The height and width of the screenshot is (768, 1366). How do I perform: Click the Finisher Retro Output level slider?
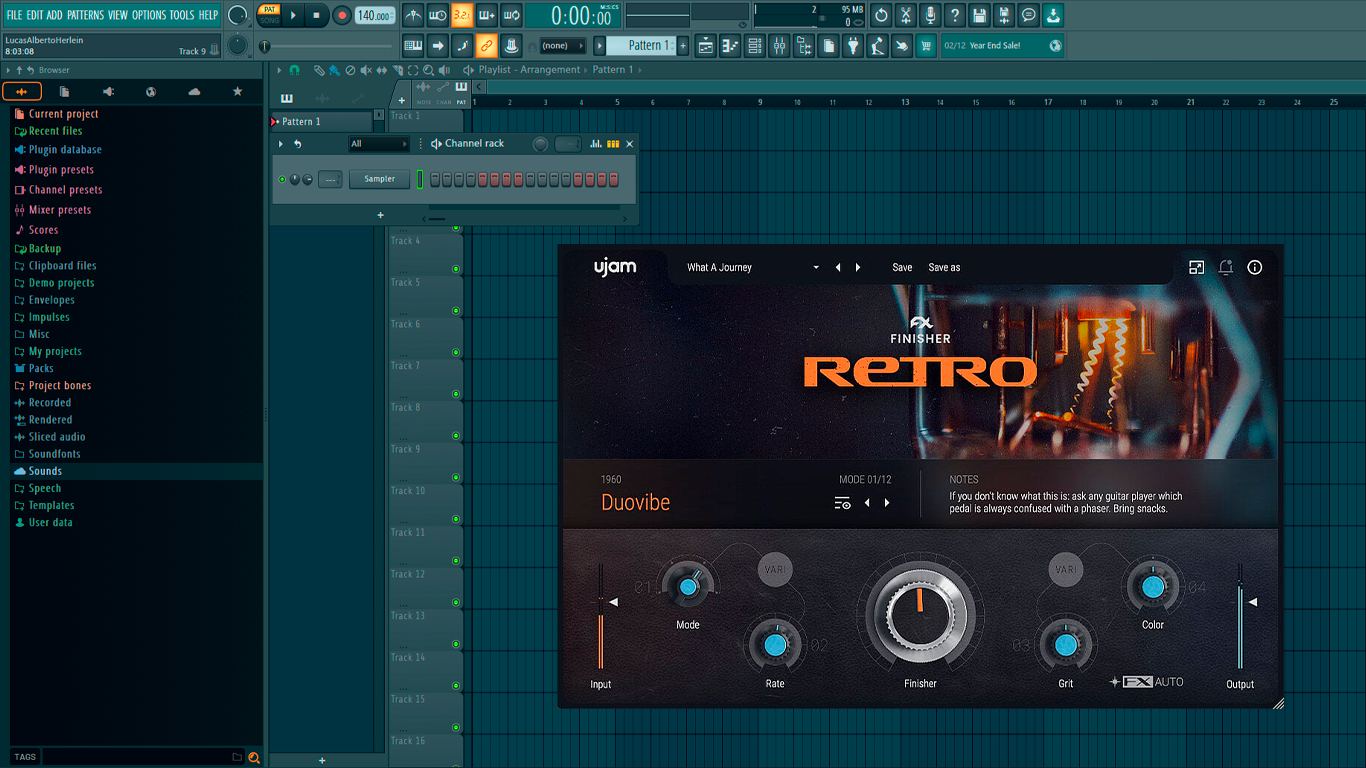[x=1240, y=616]
